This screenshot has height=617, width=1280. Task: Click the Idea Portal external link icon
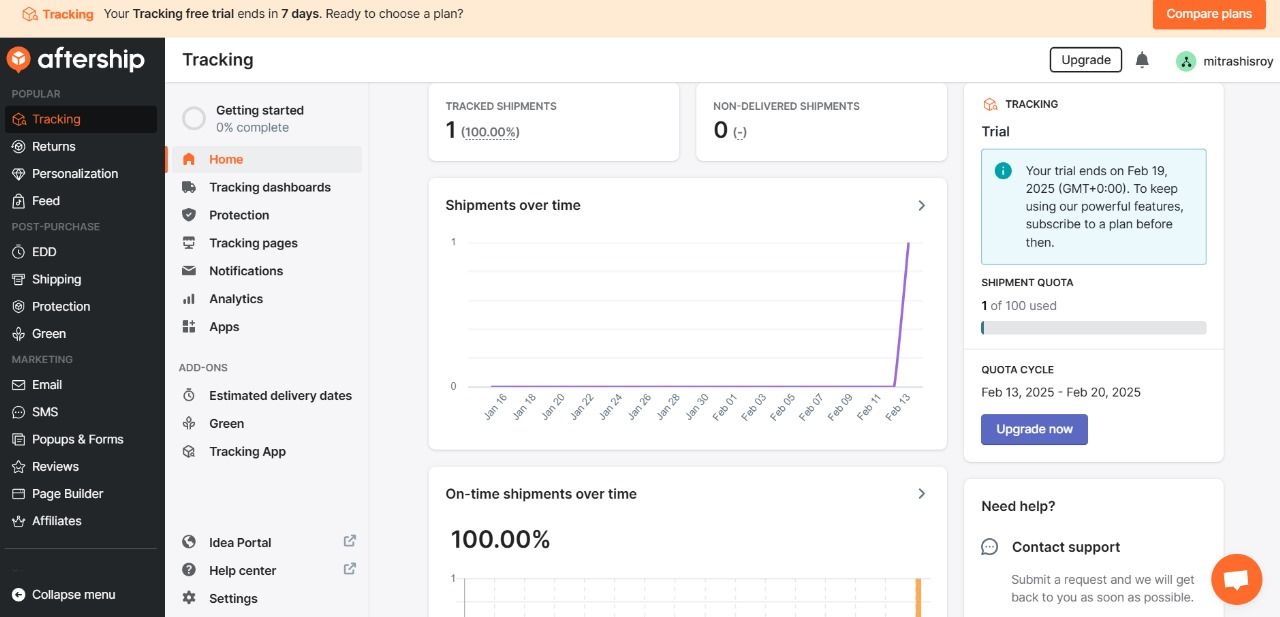tap(350, 541)
